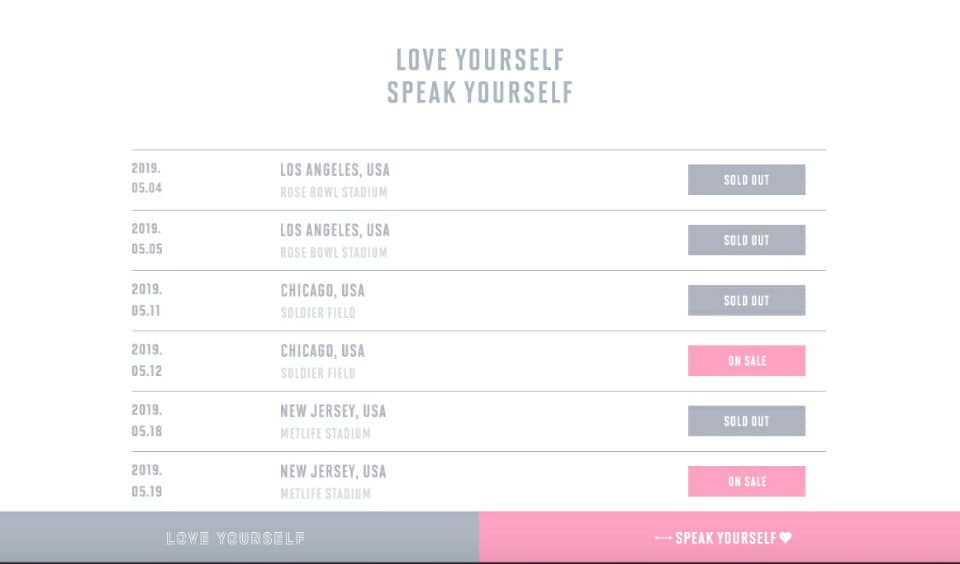Click the 2019. 05.12 date entry

147,359
